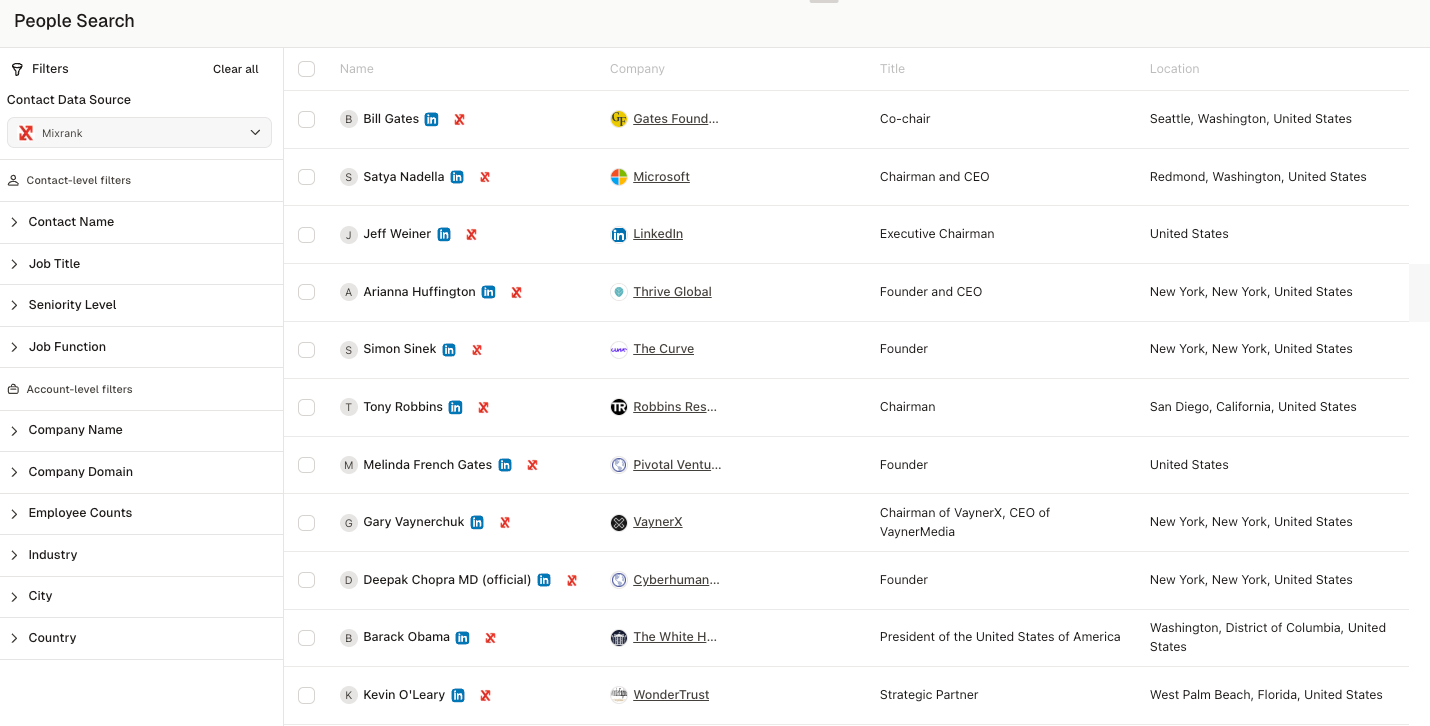Click the Microsoft company logo
Viewport: 1430px width, 726px height.
(619, 177)
